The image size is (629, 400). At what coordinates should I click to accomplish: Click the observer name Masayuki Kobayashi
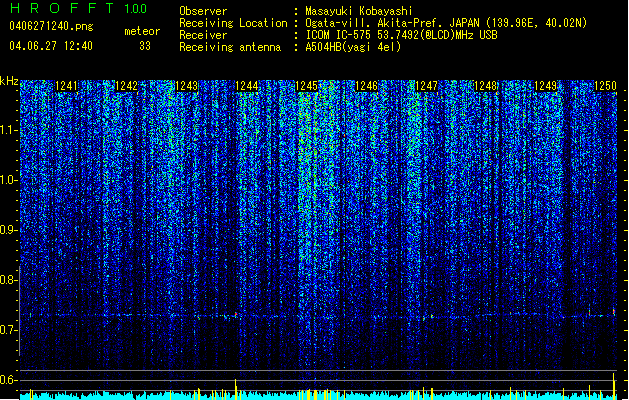tap(359, 11)
